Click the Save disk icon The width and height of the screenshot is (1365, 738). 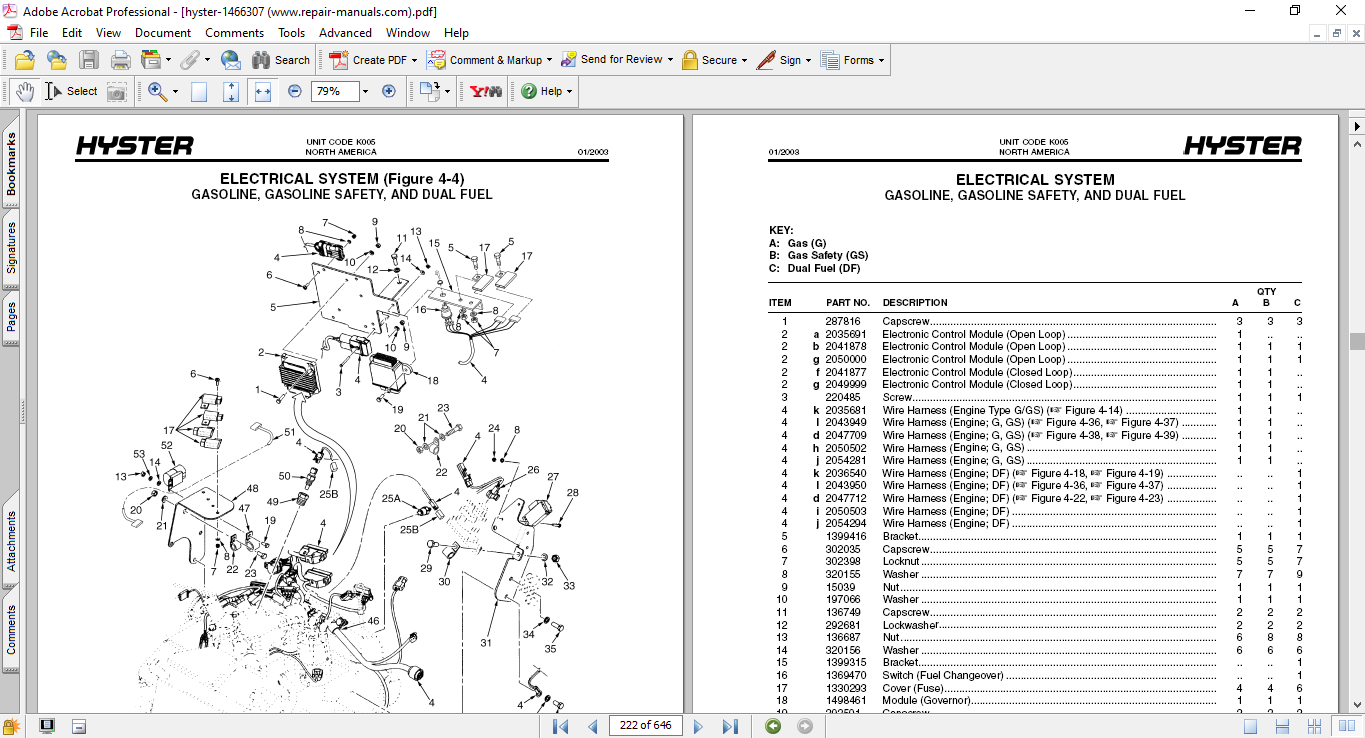[89, 60]
